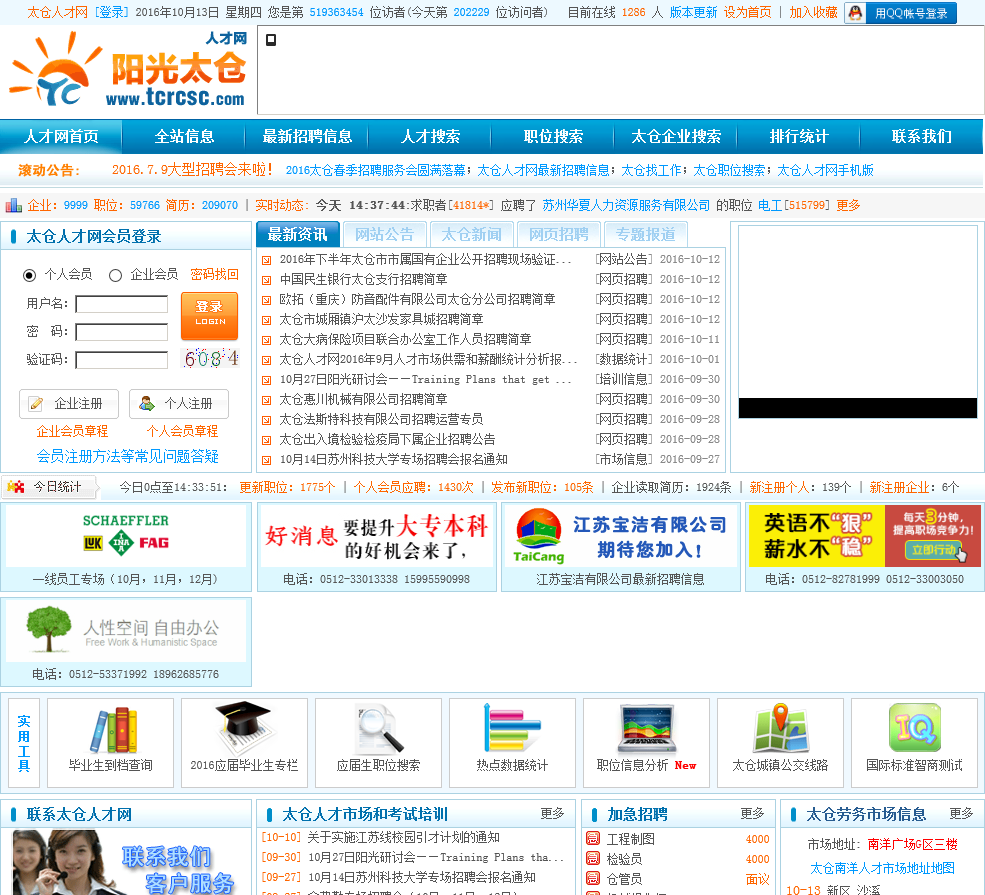This screenshot has height=895, width=985.
Task: Click the captcha image 6084
Action: 211,359
